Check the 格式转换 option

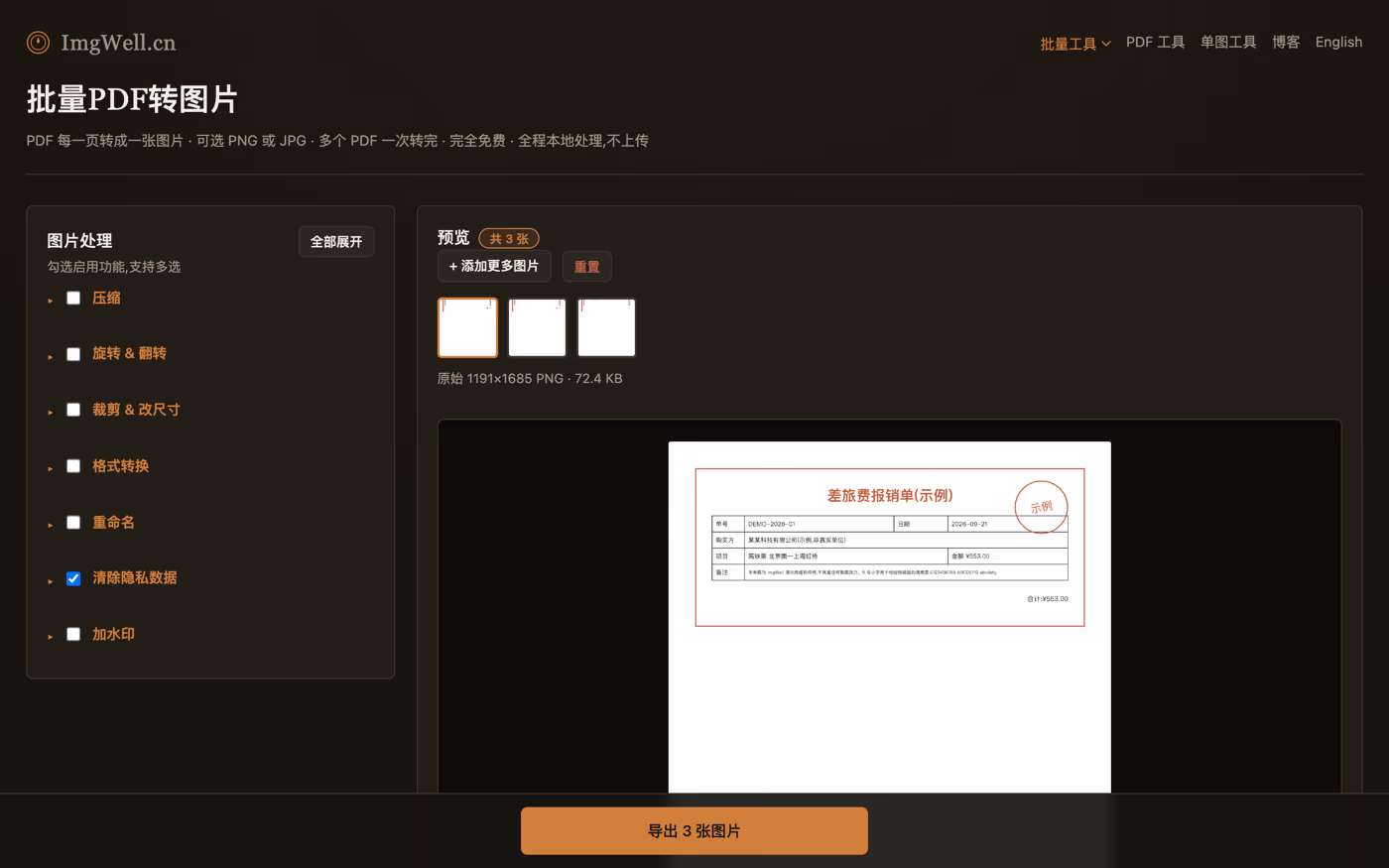click(73, 466)
